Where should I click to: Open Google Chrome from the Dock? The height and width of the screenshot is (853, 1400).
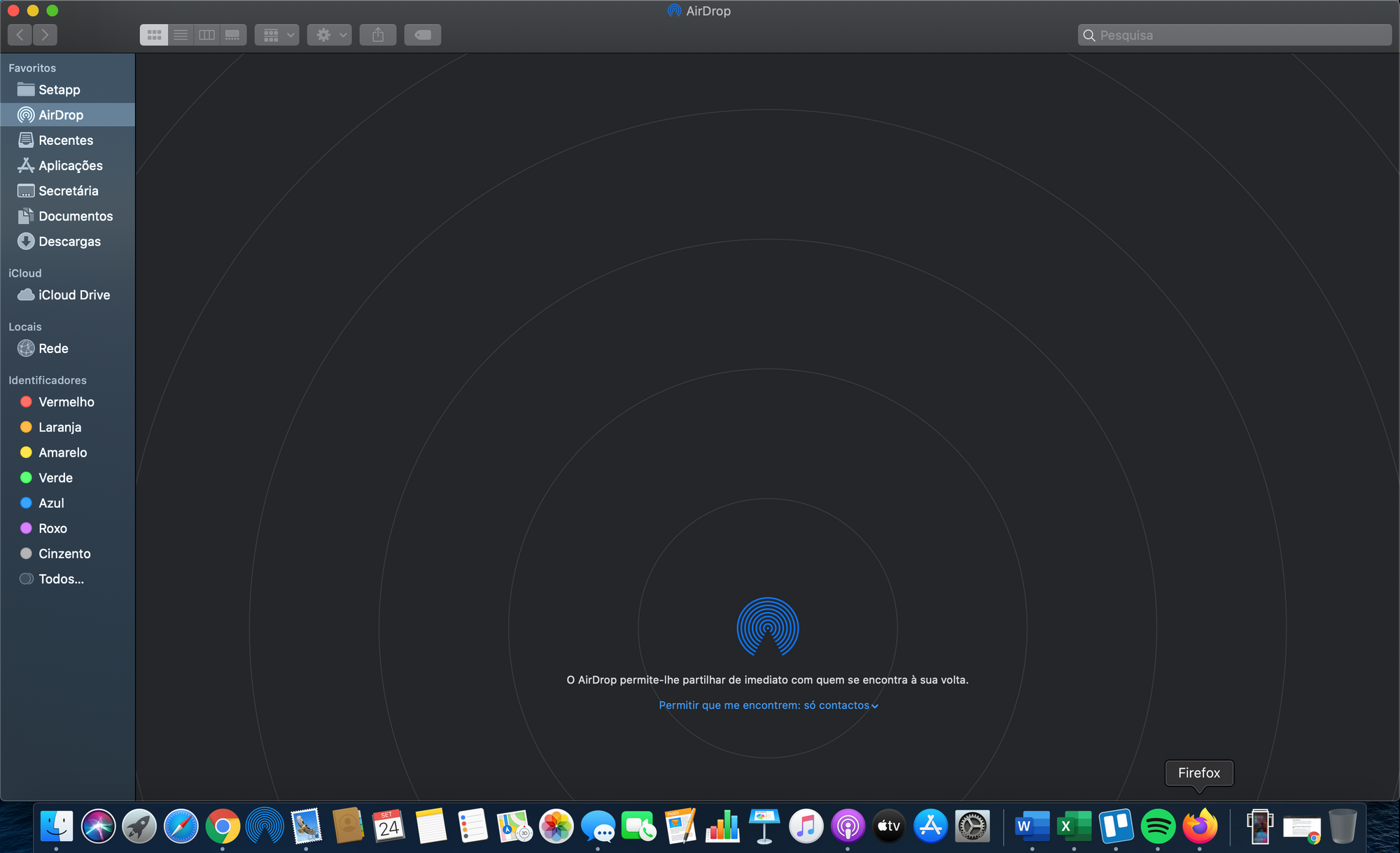click(x=223, y=826)
